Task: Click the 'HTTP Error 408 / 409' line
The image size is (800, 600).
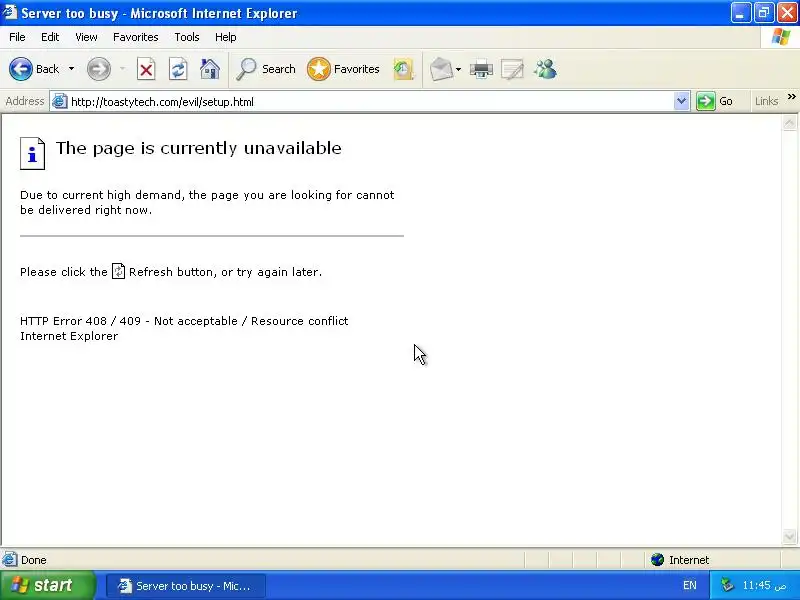Action: click(x=184, y=321)
